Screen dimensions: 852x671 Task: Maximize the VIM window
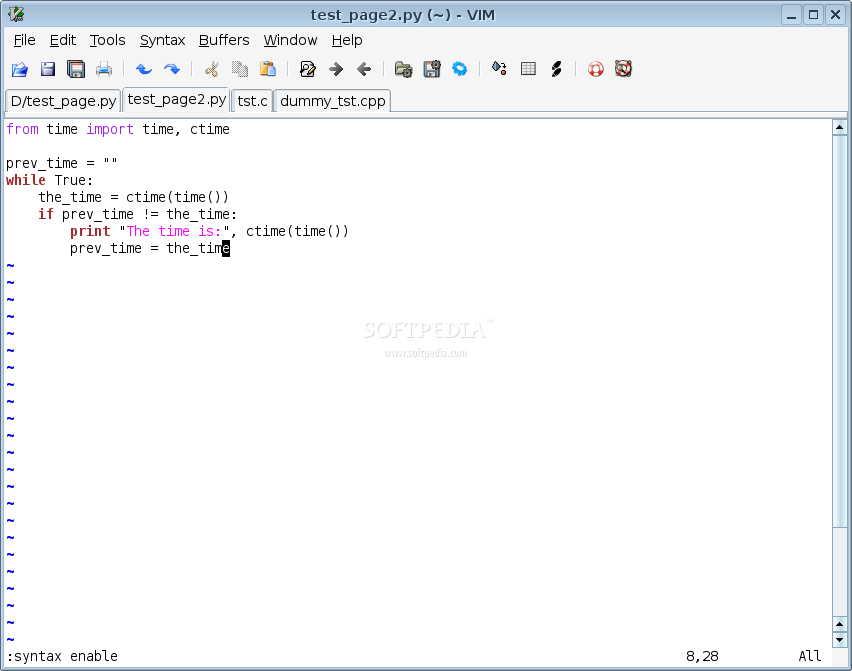(813, 15)
